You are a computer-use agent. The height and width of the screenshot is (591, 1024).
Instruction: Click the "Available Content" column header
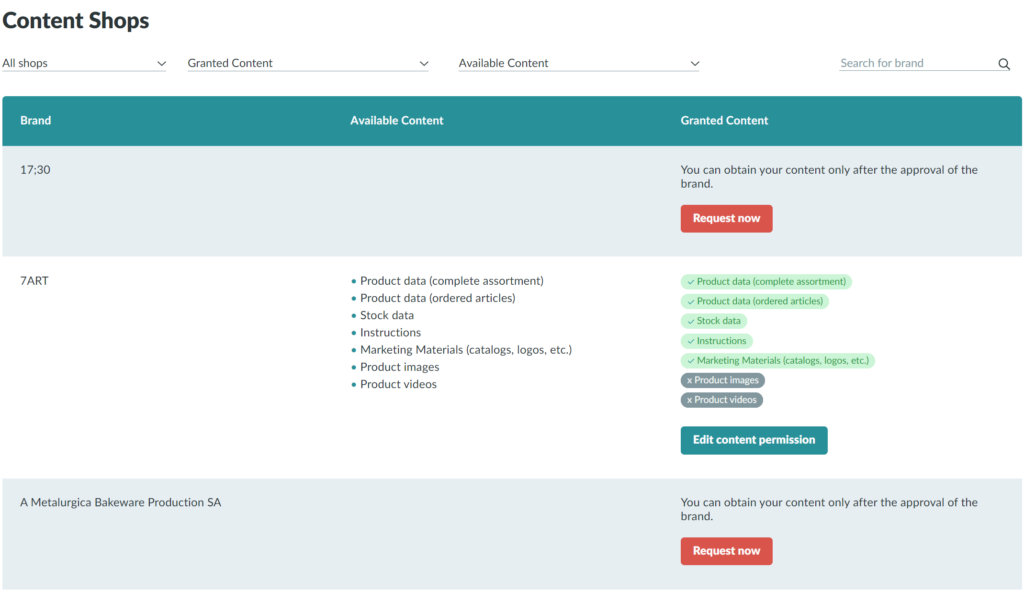coord(396,120)
